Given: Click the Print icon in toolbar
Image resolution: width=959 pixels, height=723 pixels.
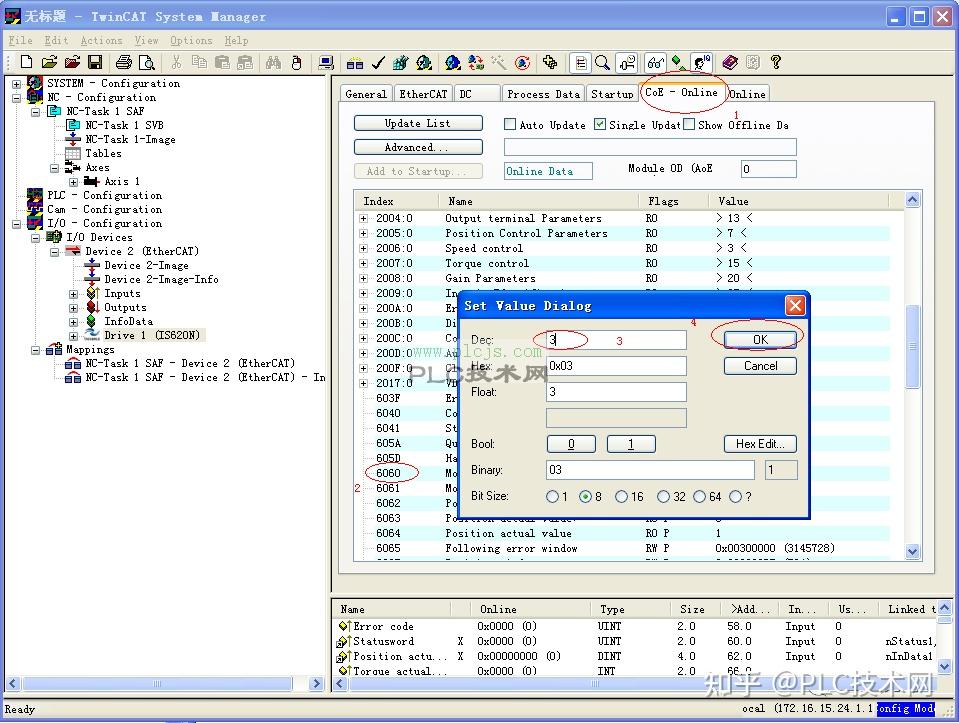Looking at the screenshot, I should (124, 63).
